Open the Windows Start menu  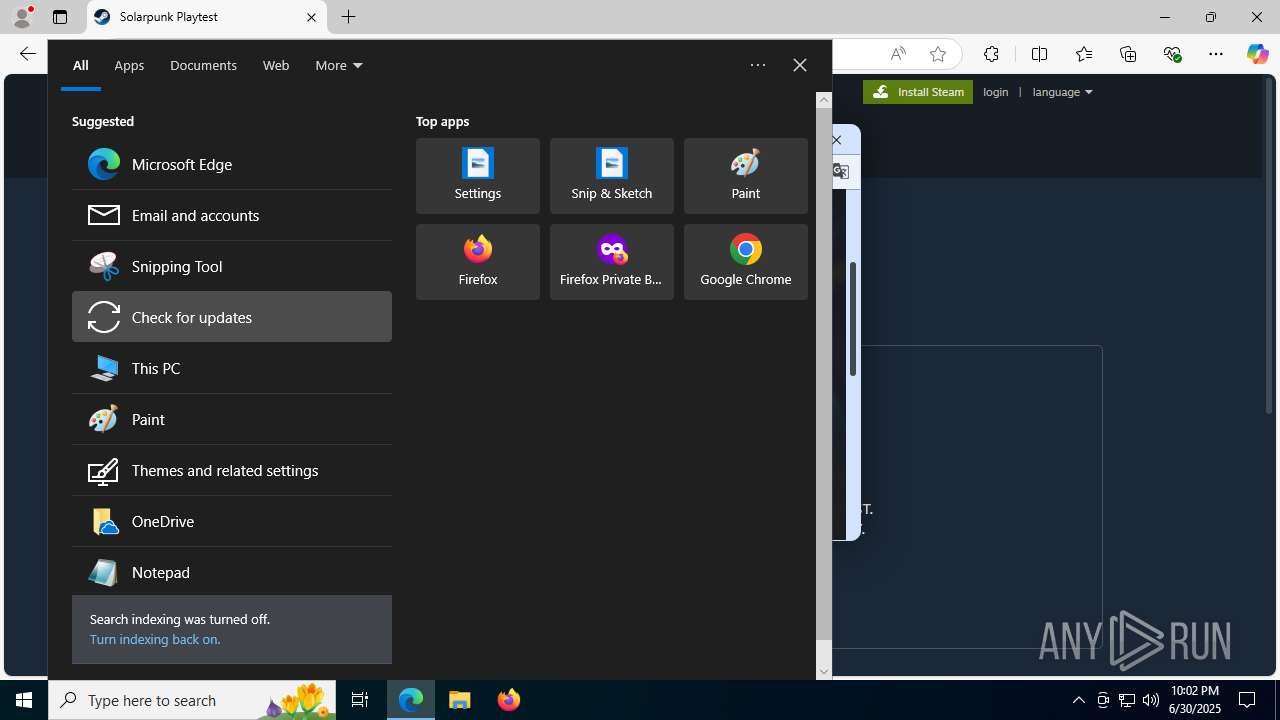pyautogui.click(x=24, y=700)
